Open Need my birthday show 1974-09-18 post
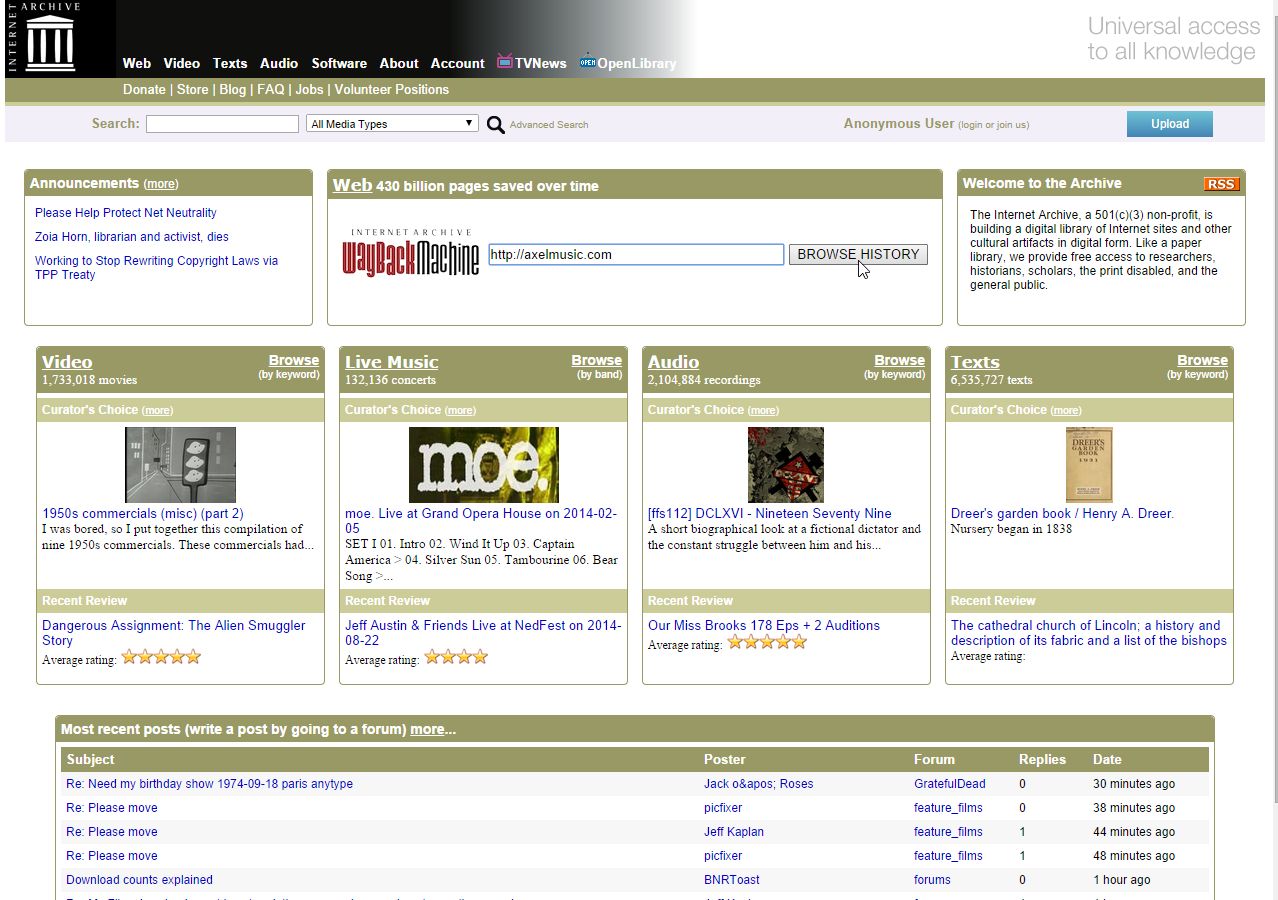Viewport: 1278px width, 900px height. (x=209, y=784)
